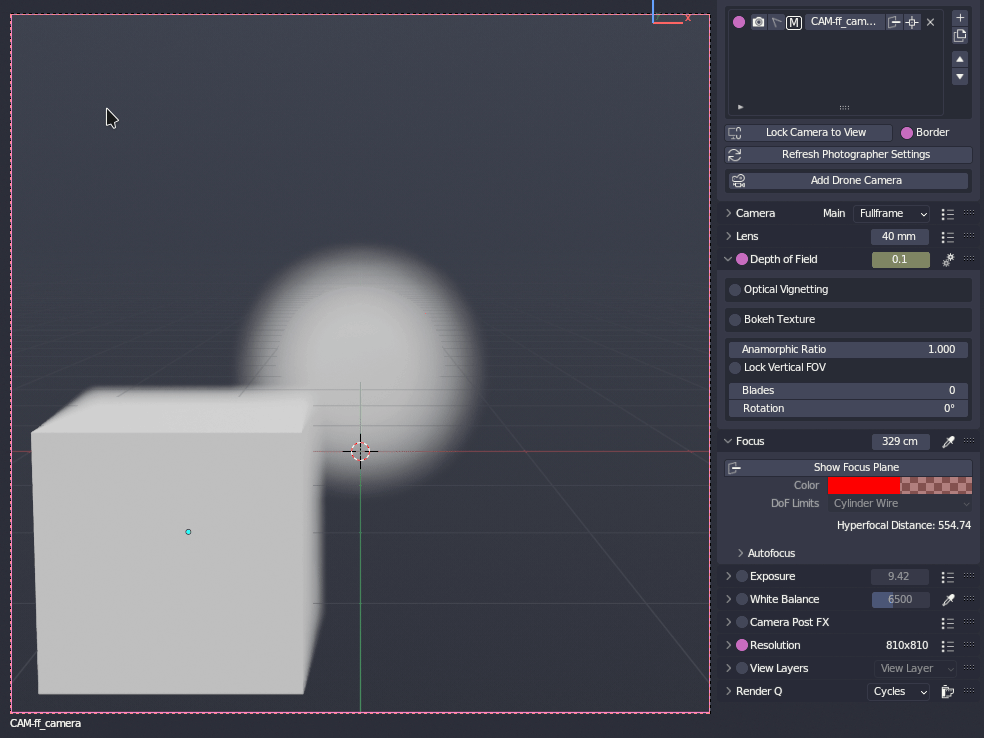Open Exposure presets list icon
Image resolution: width=984 pixels, height=738 pixels.
pos(948,577)
